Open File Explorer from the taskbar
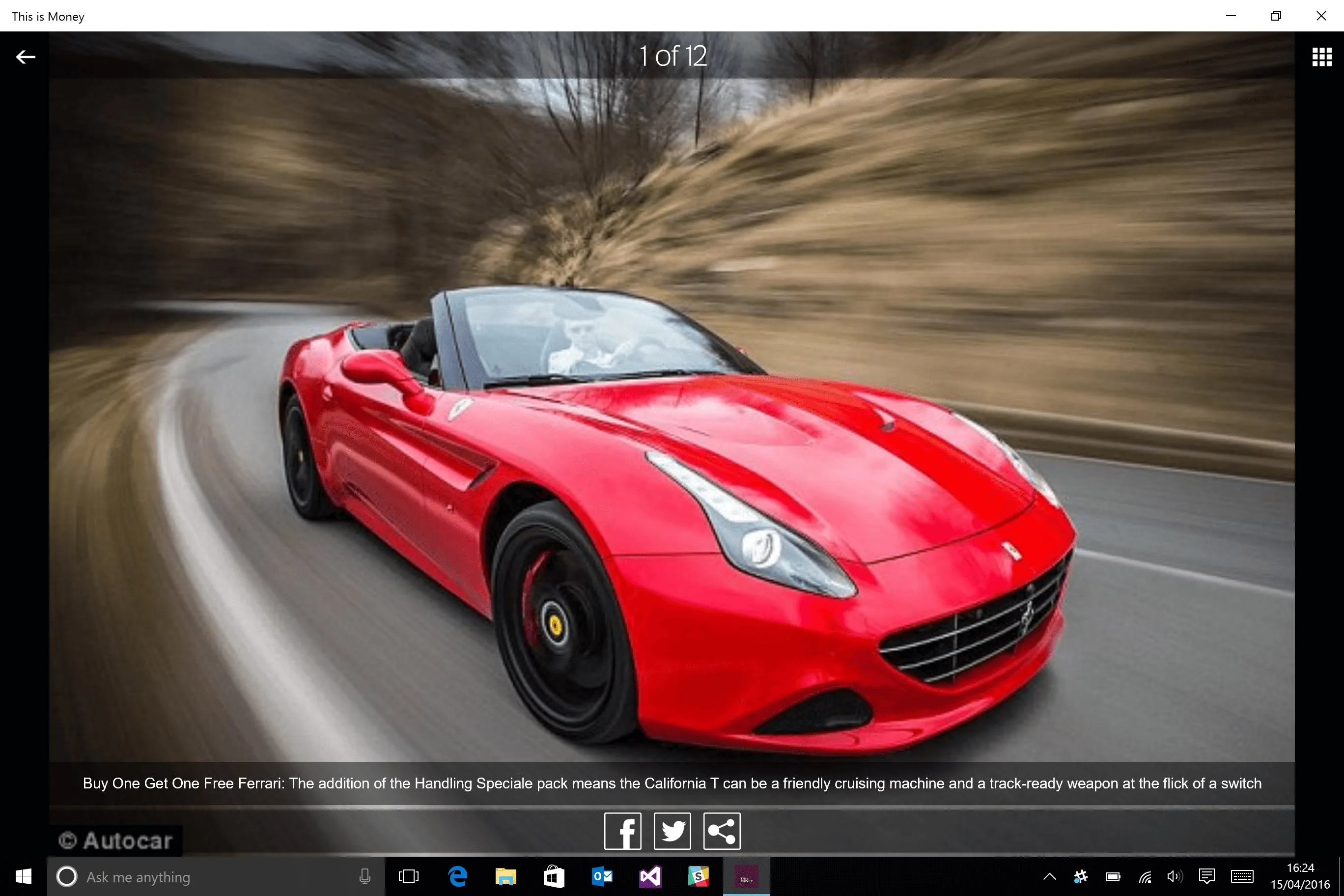The image size is (1344, 896). point(505,876)
